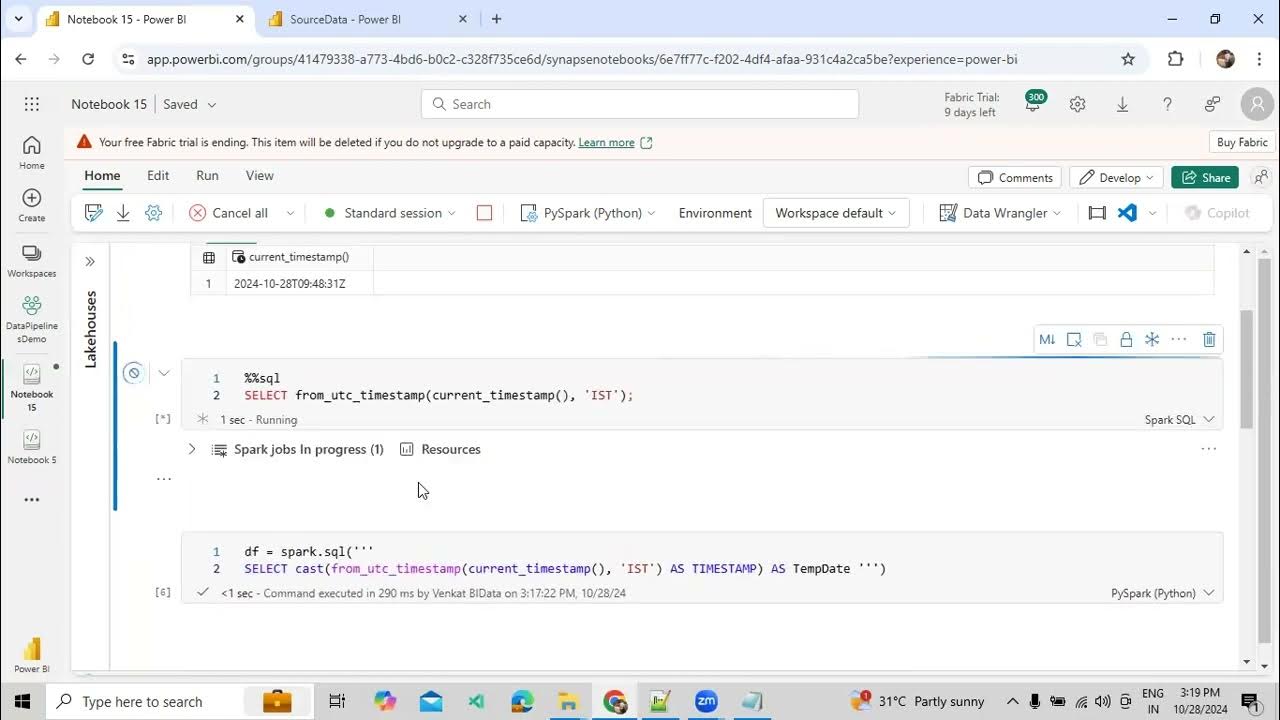
Task: Open the Help question mark
Action: pyautogui.click(x=1167, y=104)
